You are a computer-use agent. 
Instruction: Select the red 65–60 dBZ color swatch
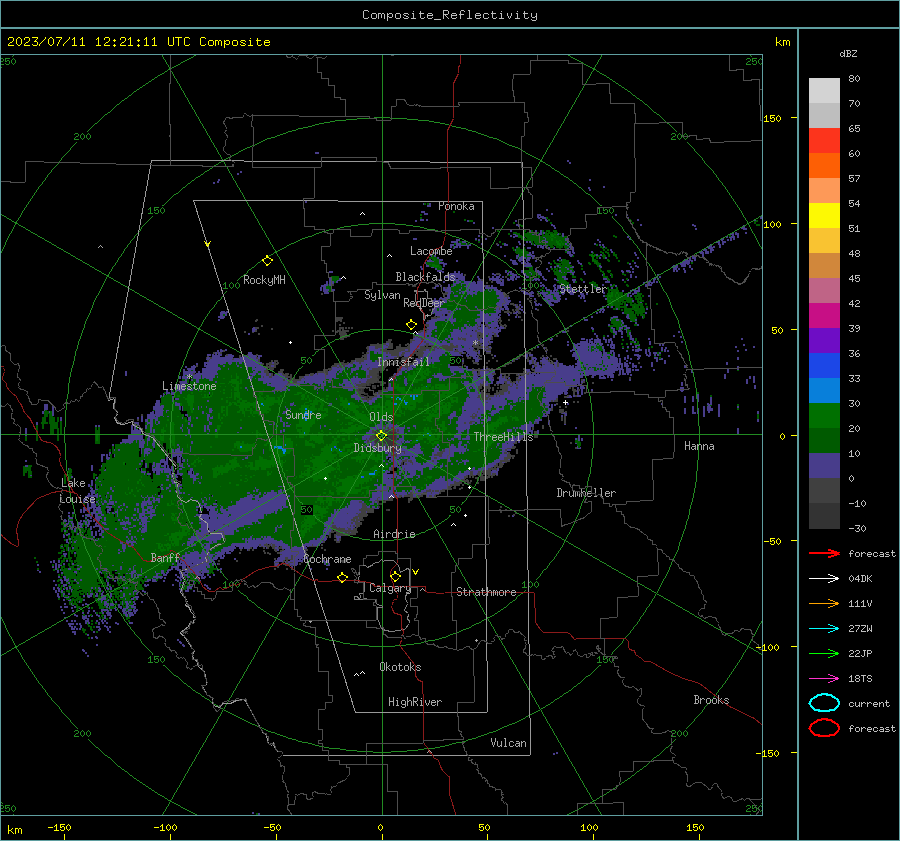(x=824, y=140)
